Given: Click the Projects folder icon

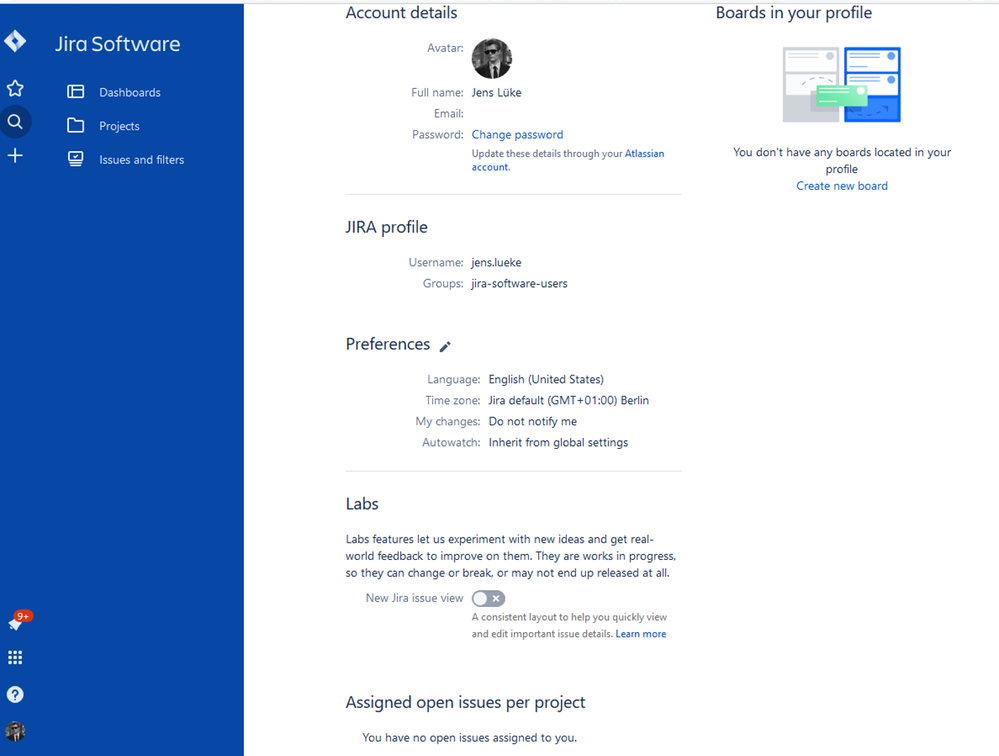Looking at the screenshot, I should click(76, 125).
